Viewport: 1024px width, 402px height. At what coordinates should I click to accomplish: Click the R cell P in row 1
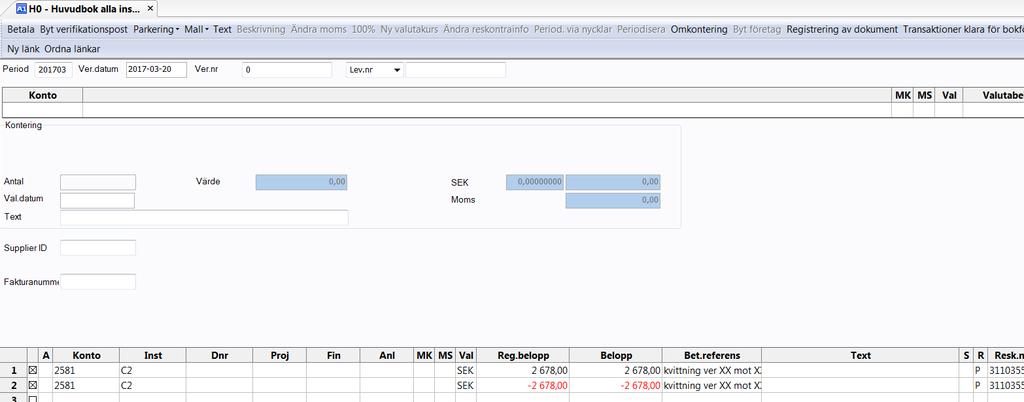(x=980, y=370)
